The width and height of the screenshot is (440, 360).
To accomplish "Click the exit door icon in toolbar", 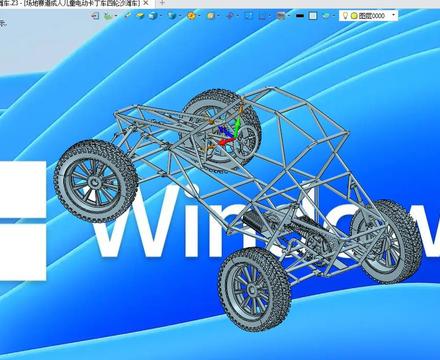I will coord(95,16).
